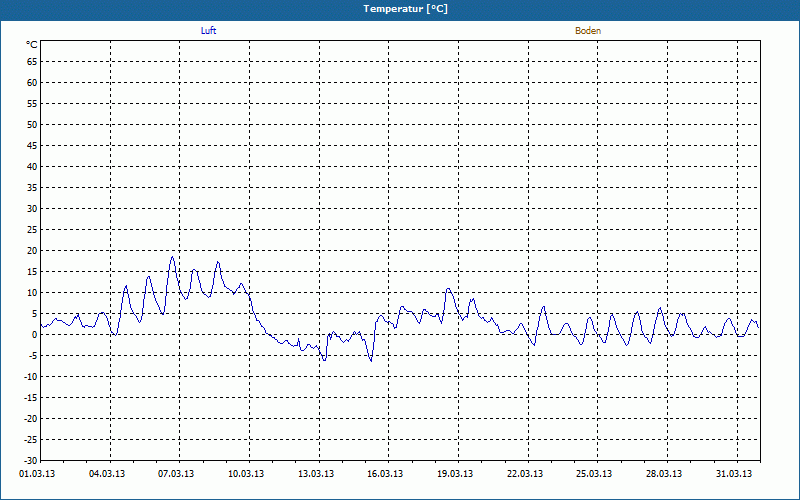This screenshot has height=500, width=800.
Task: Click the -10 y-axis value
Action: click(x=31, y=377)
